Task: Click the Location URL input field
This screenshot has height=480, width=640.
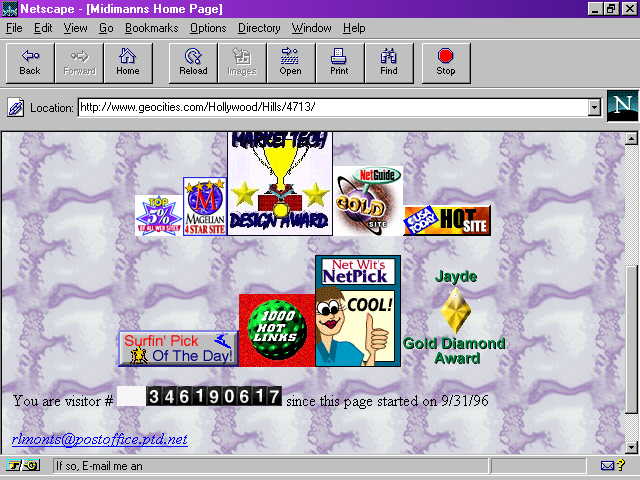Action: [333, 107]
